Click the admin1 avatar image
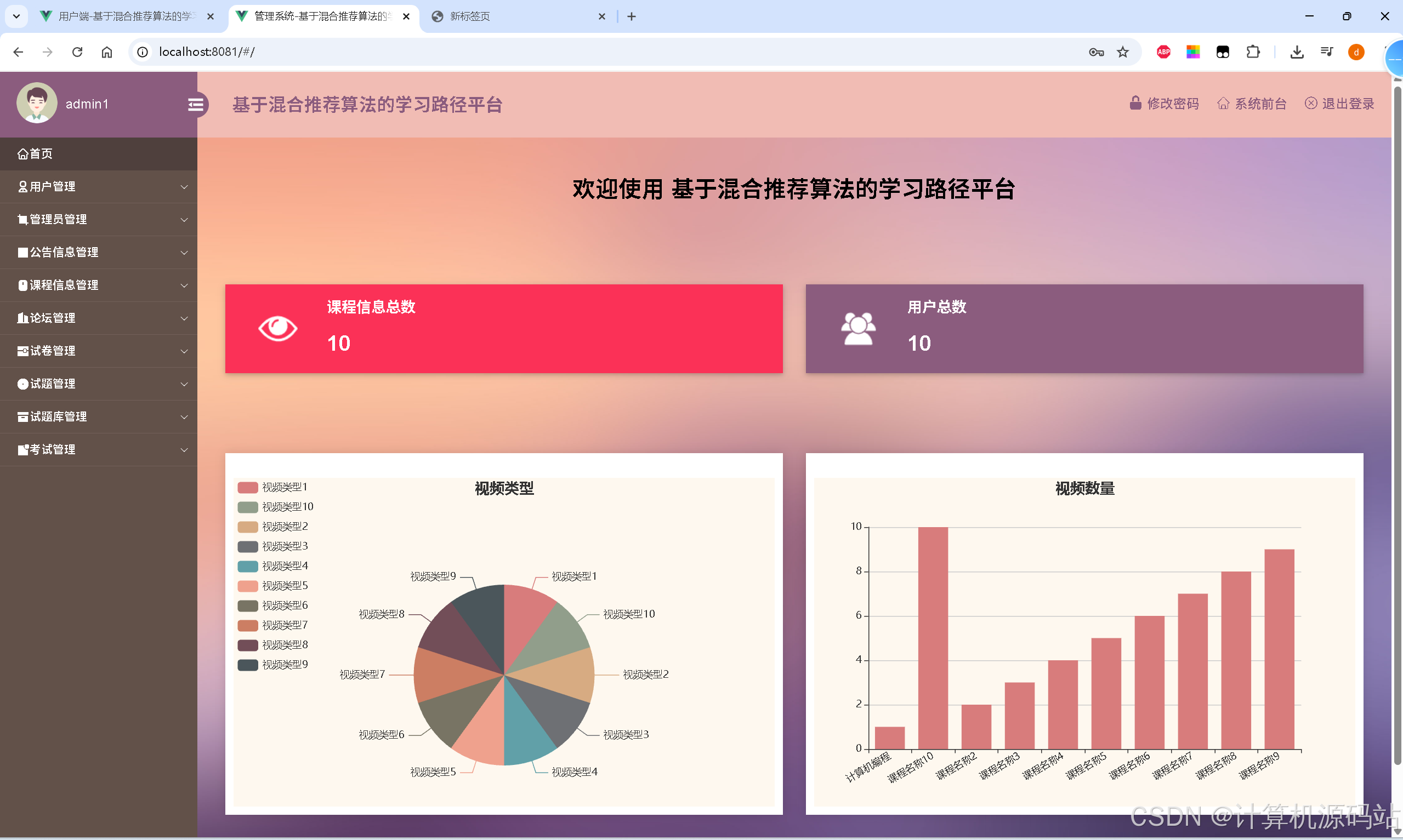The image size is (1403, 840). [x=37, y=103]
